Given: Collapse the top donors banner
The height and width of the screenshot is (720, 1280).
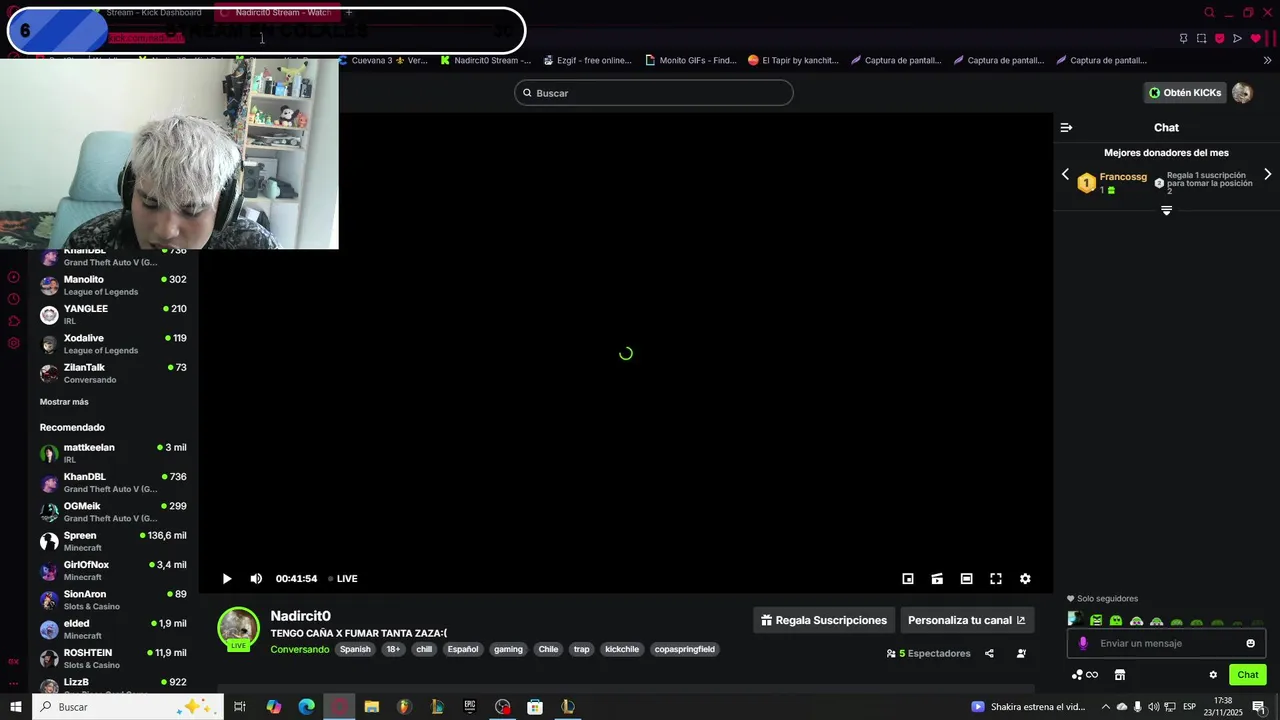Looking at the screenshot, I should click(1166, 211).
